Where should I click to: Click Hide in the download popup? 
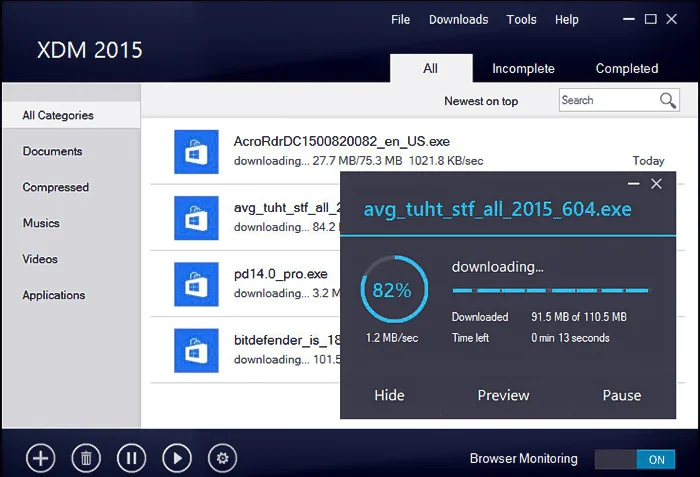tap(389, 395)
